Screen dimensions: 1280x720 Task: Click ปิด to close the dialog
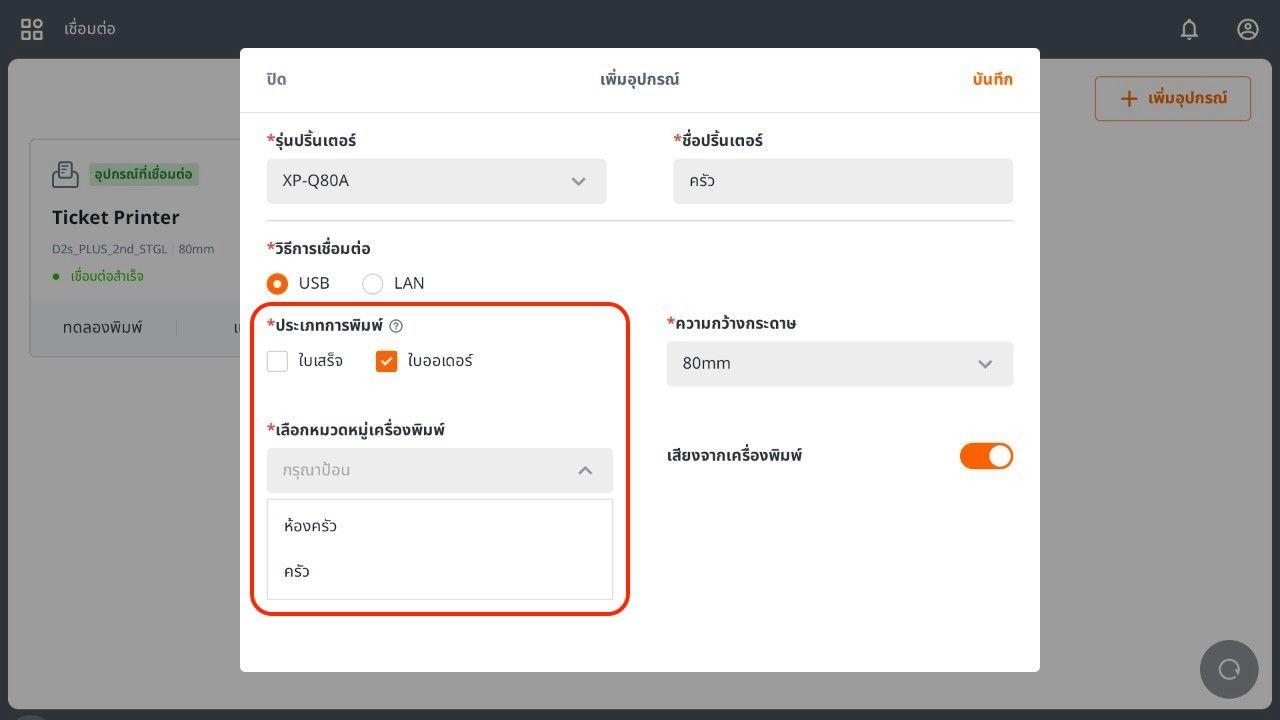[277, 80]
